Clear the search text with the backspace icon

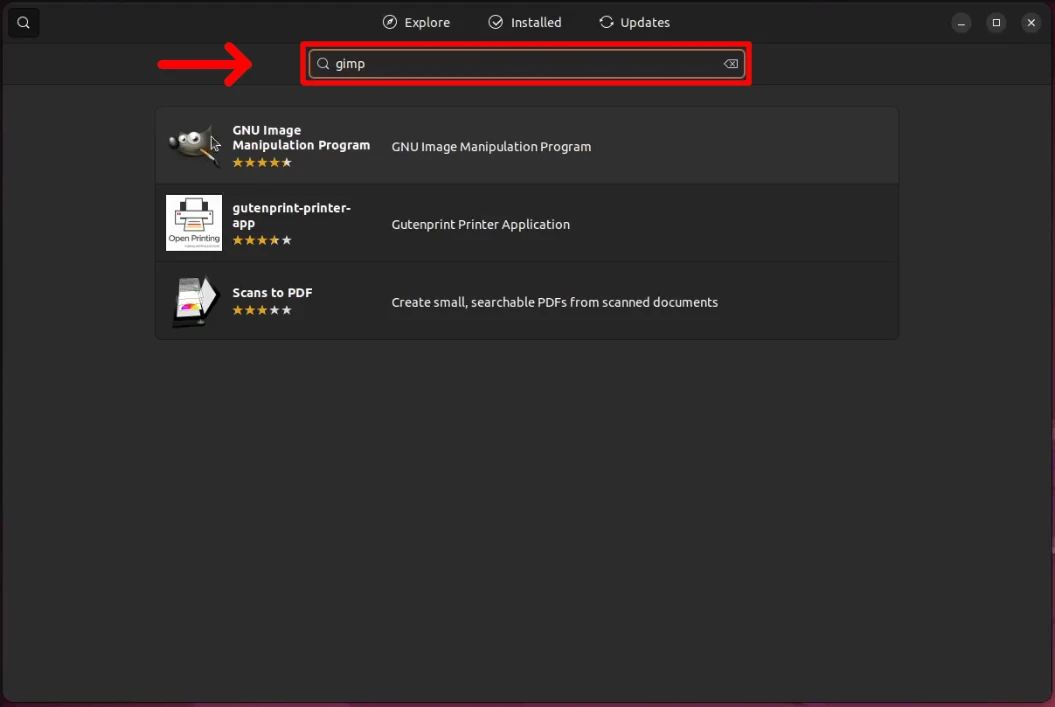[x=731, y=64]
